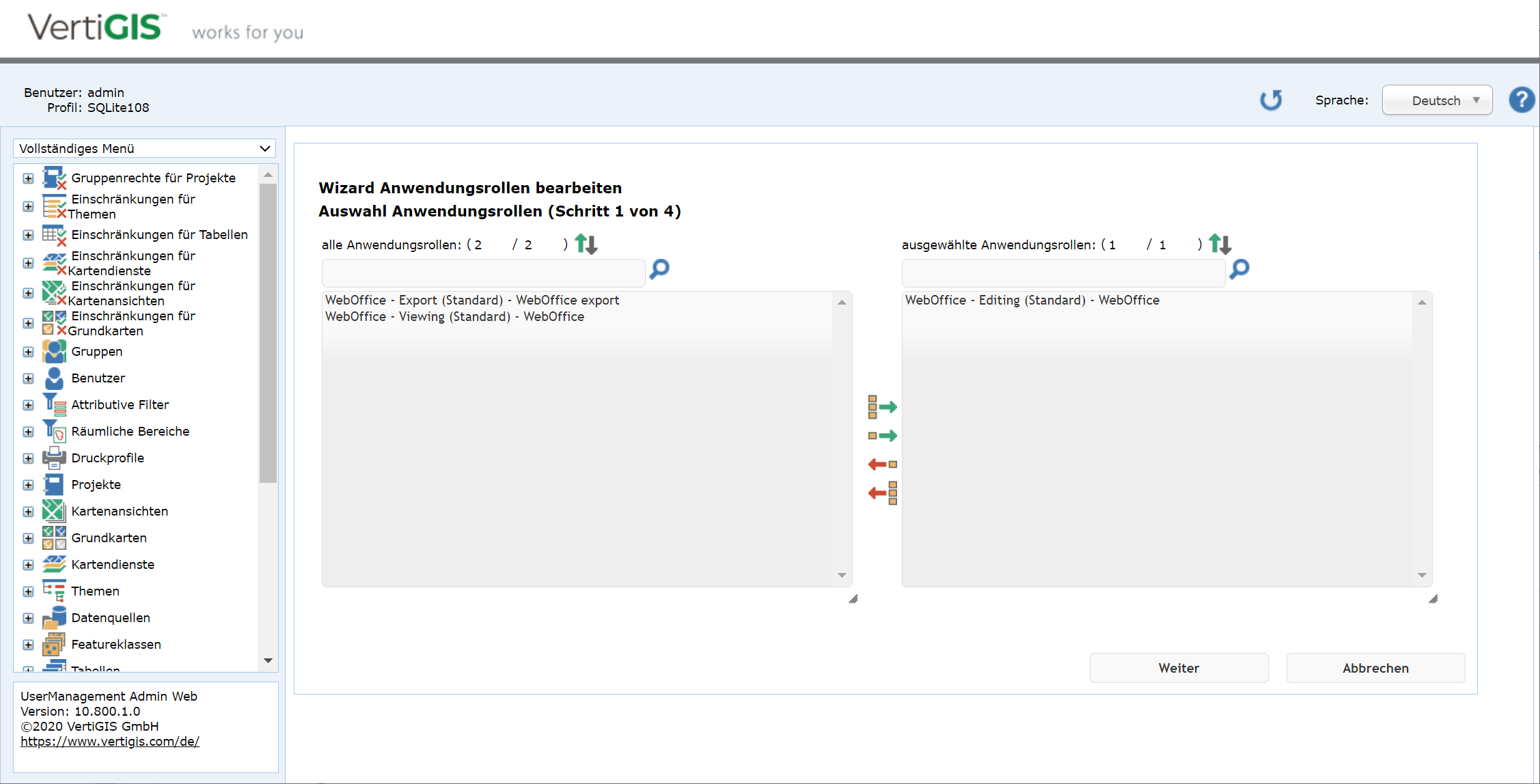Screen dimensions: 1540x784
Task: Click the Gruppen icon in the menu
Action: click(x=54, y=351)
